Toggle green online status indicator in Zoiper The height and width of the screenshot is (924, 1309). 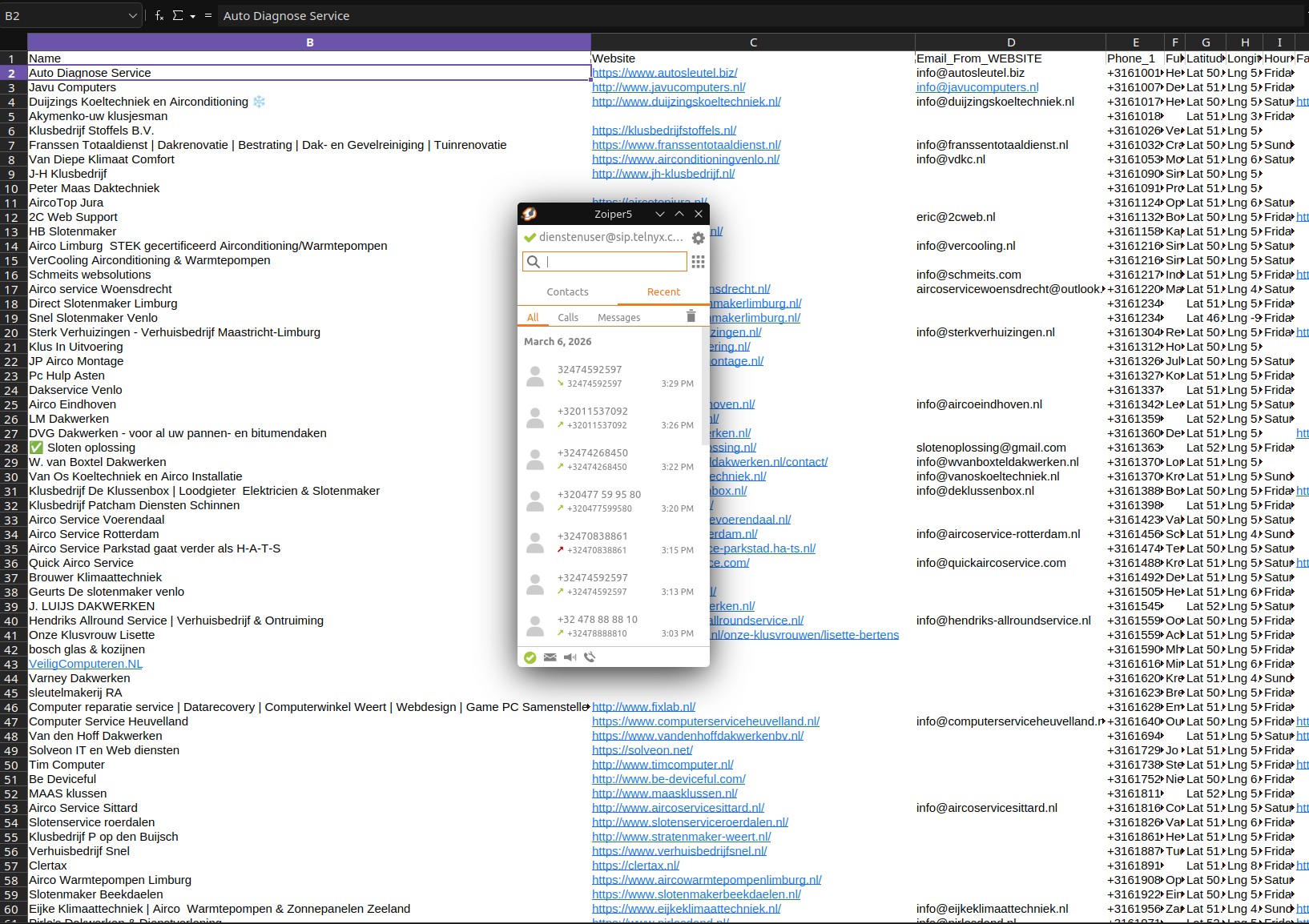[x=530, y=657]
